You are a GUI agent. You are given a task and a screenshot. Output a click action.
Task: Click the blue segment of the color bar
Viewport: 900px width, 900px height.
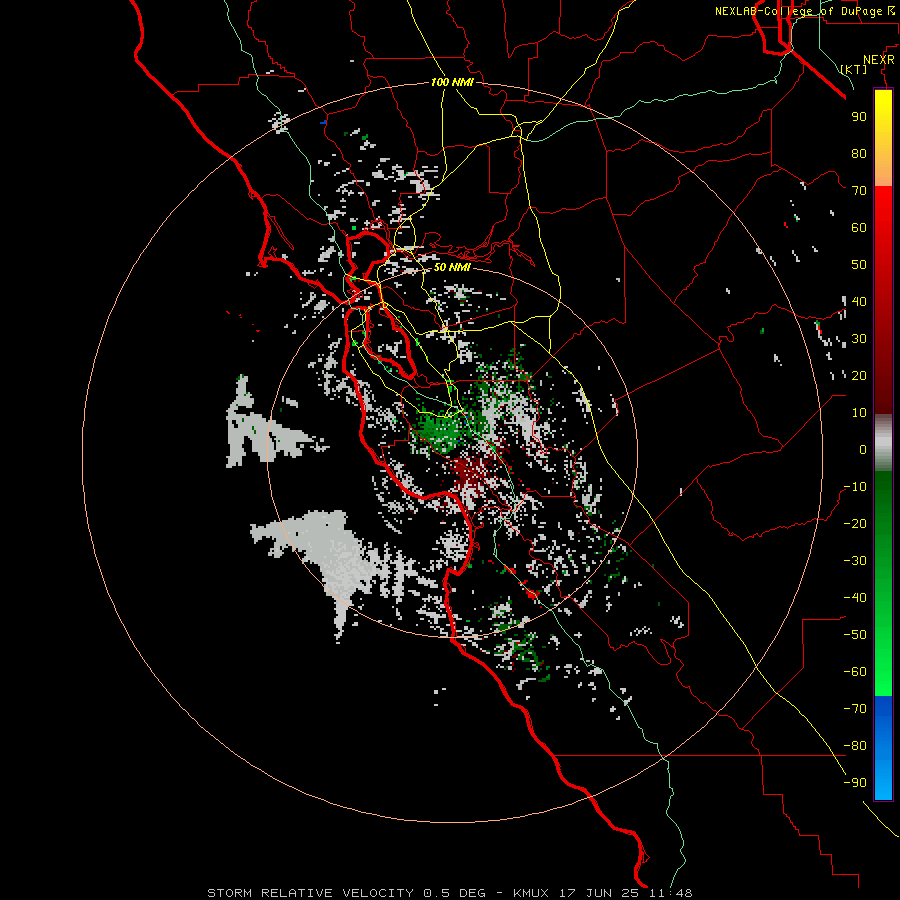pos(883,747)
